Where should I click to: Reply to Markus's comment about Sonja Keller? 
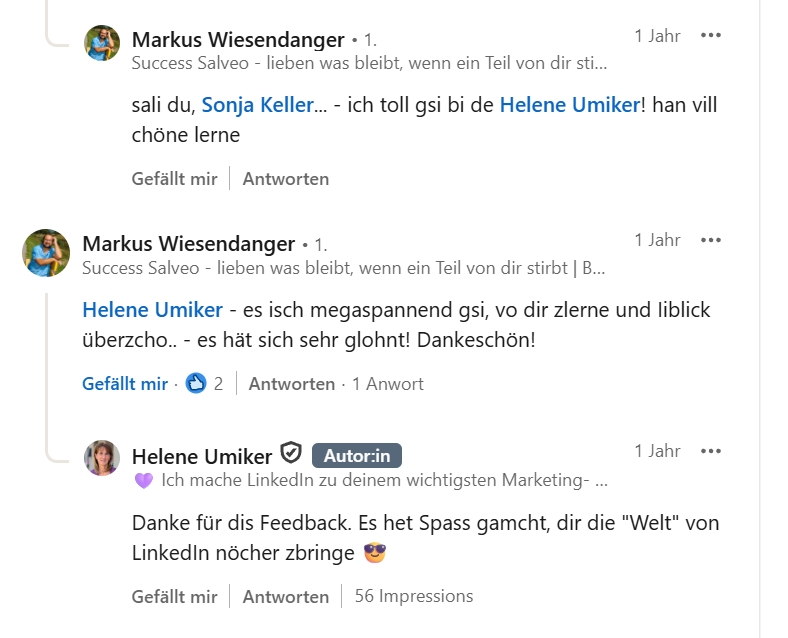click(285, 179)
